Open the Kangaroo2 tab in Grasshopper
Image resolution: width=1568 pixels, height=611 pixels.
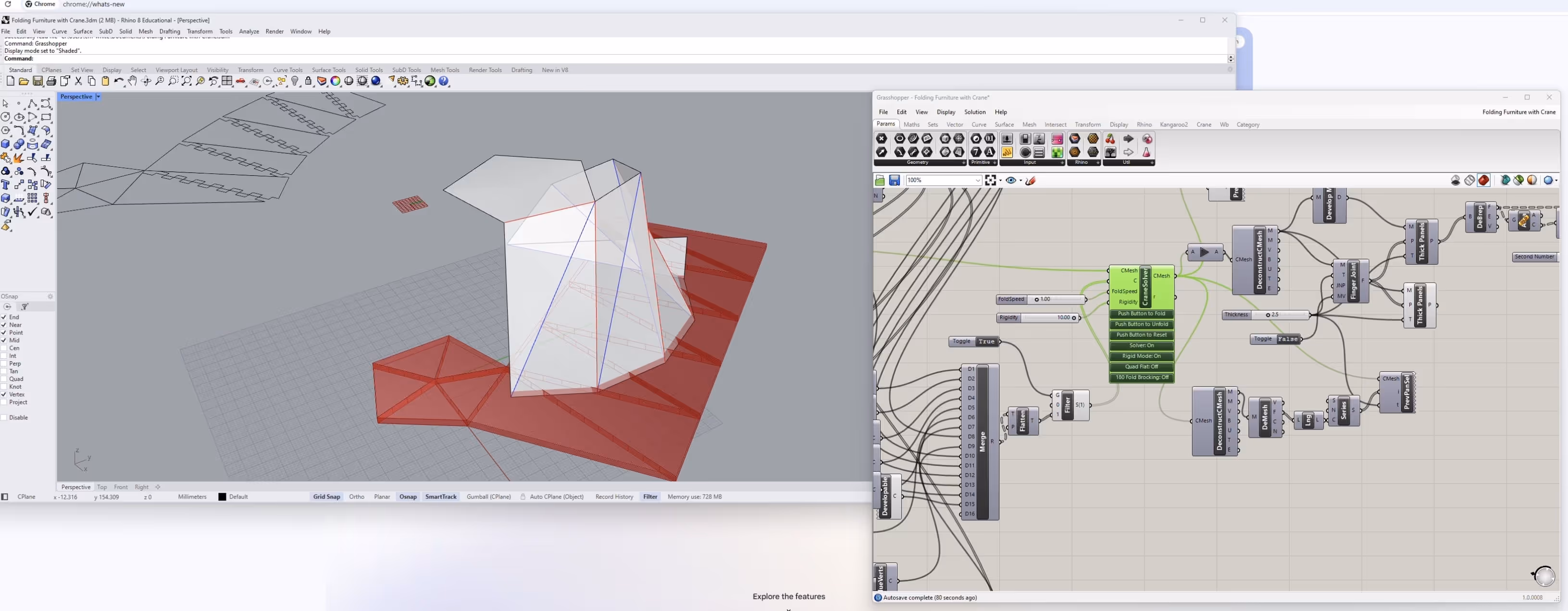(1173, 125)
